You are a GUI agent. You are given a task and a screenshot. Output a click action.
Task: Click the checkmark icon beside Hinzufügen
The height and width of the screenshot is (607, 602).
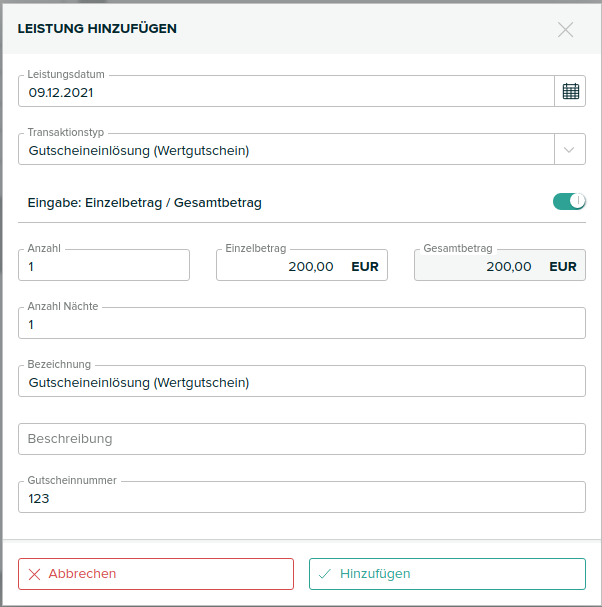pyautogui.click(x=325, y=574)
